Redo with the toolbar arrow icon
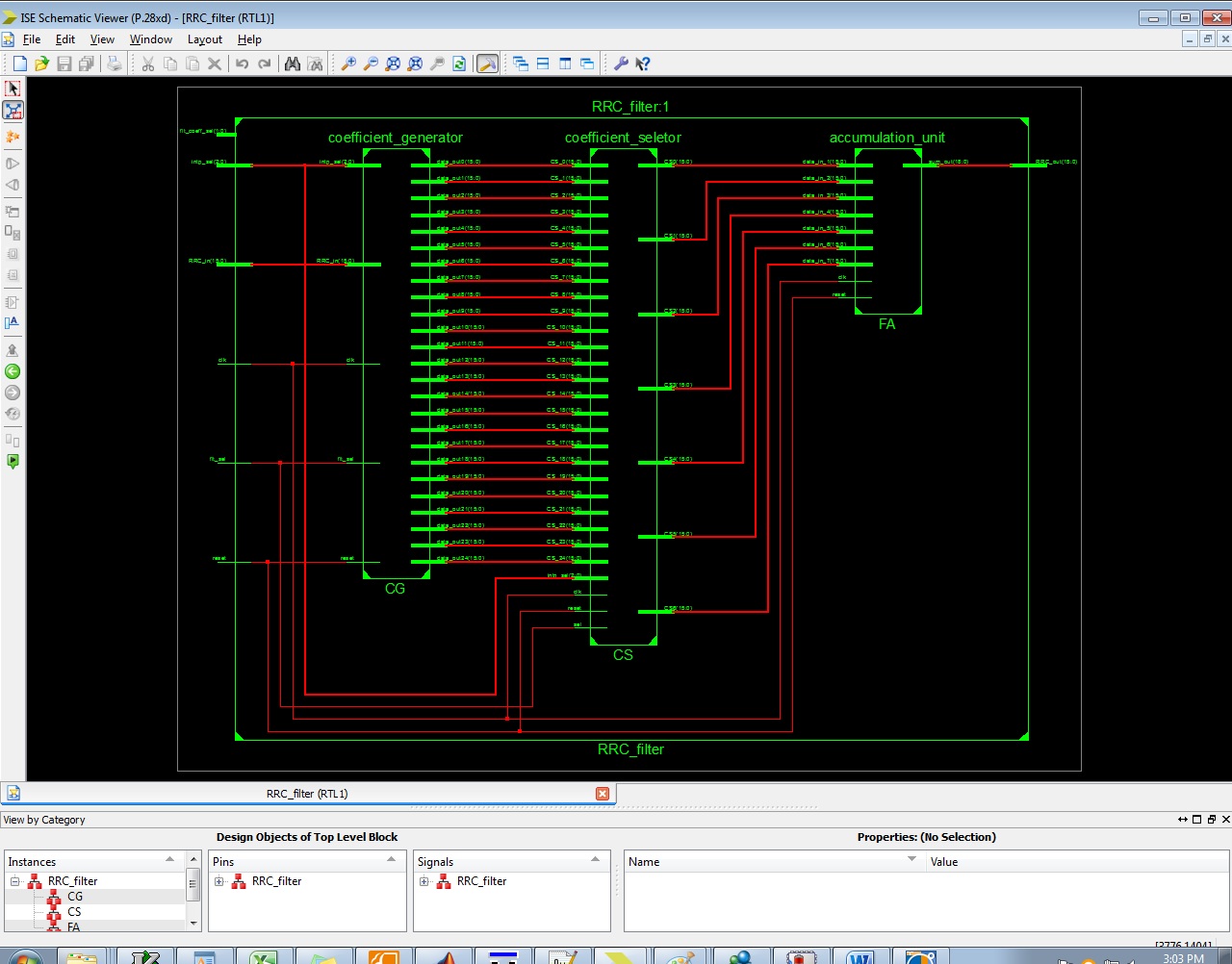1232x964 pixels. point(264,63)
